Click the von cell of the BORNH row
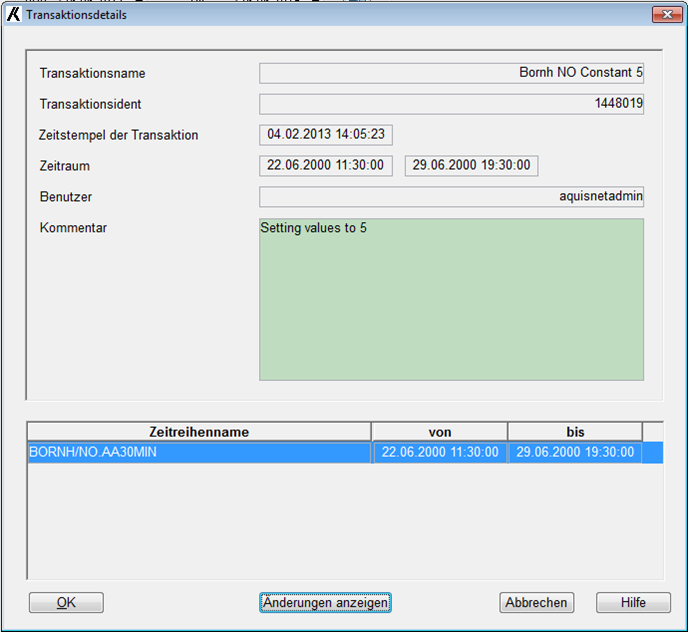688x632 pixels. (x=439, y=452)
